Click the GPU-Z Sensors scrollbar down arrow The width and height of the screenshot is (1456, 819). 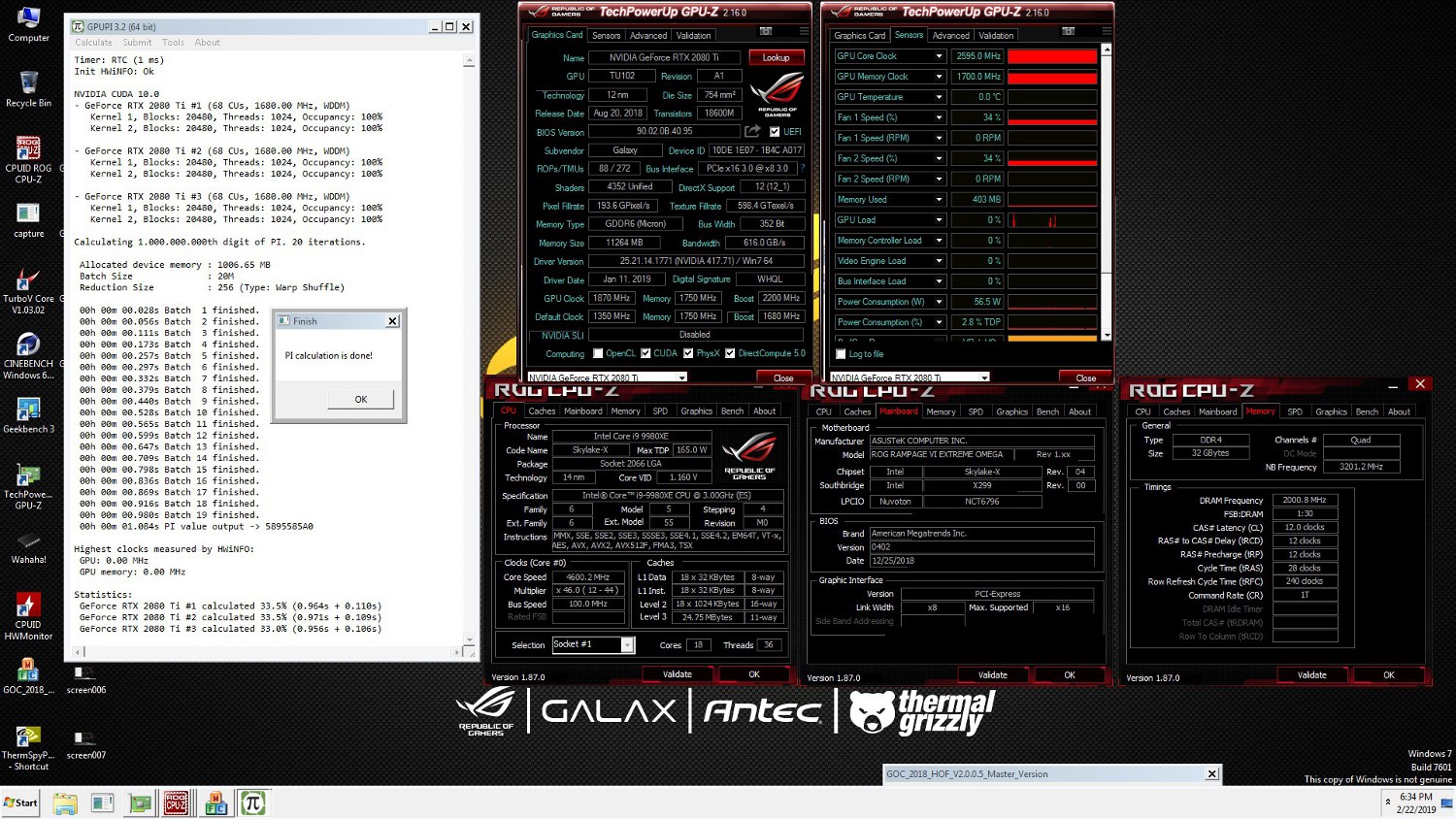coord(1106,336)
